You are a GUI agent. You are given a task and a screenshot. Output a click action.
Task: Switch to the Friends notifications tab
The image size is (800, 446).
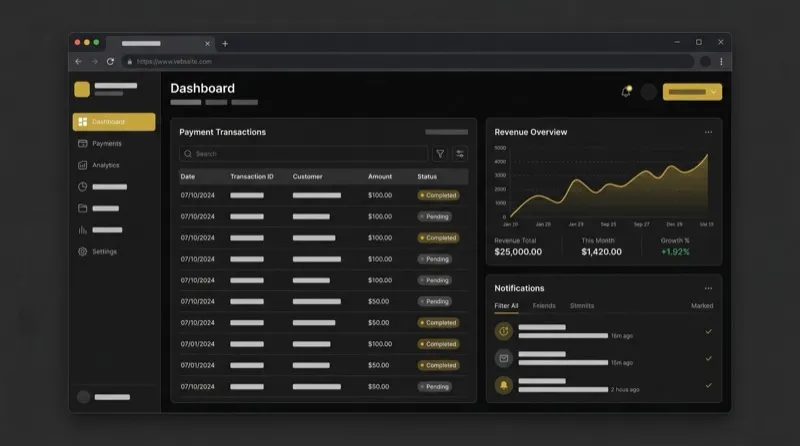point(544,306)
